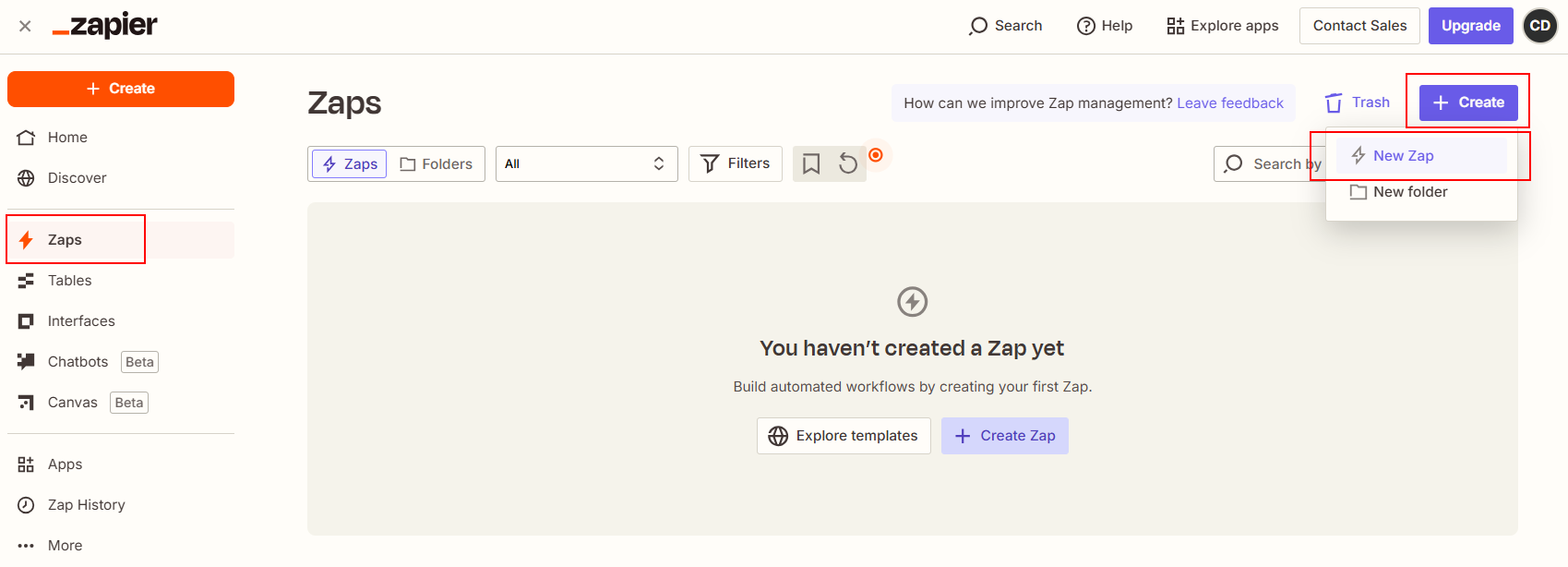Click the Leave feedback link

click(1230, 103)
